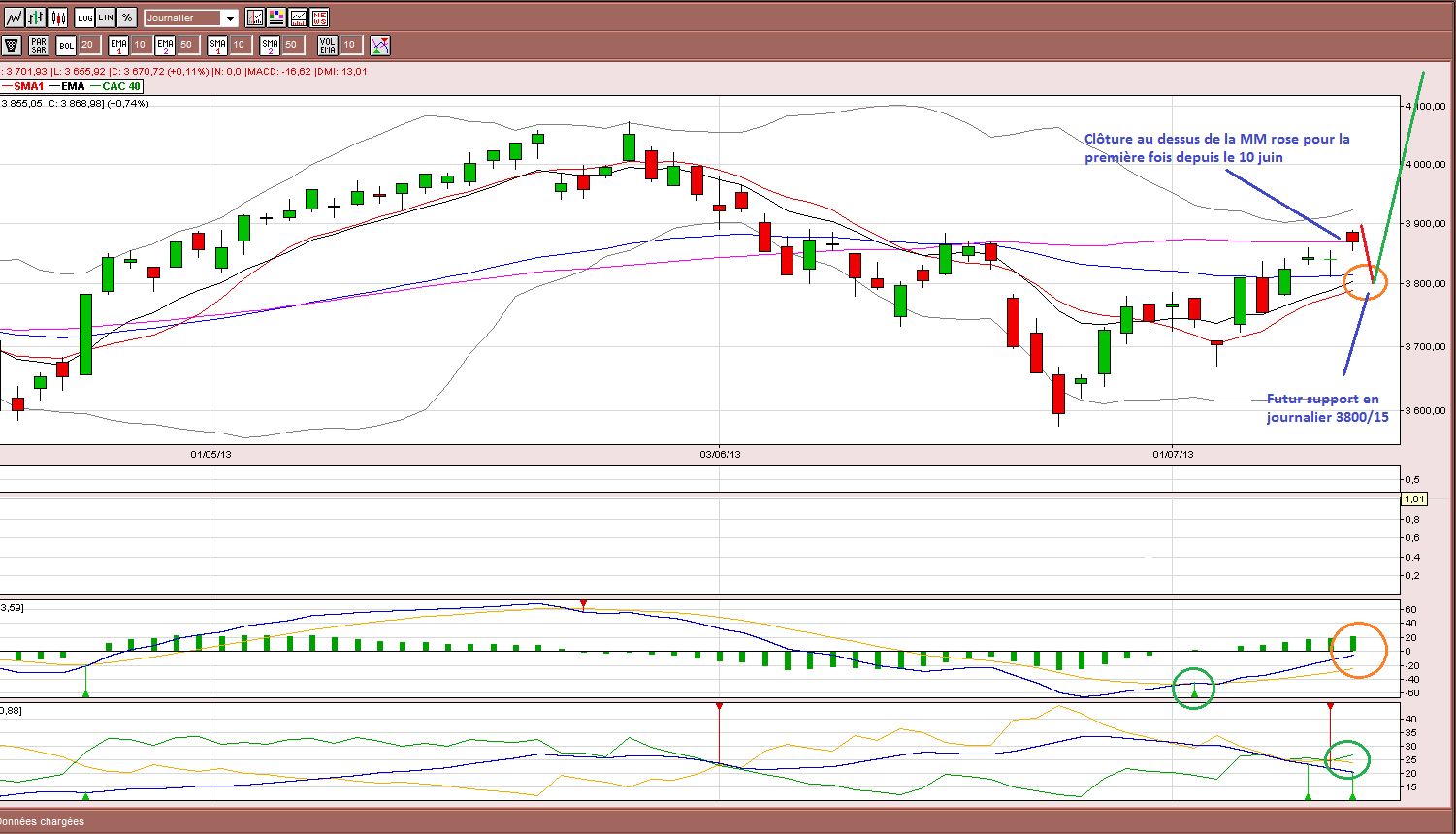Toggle the VOL EMA indicator

(x=328, y=45)
